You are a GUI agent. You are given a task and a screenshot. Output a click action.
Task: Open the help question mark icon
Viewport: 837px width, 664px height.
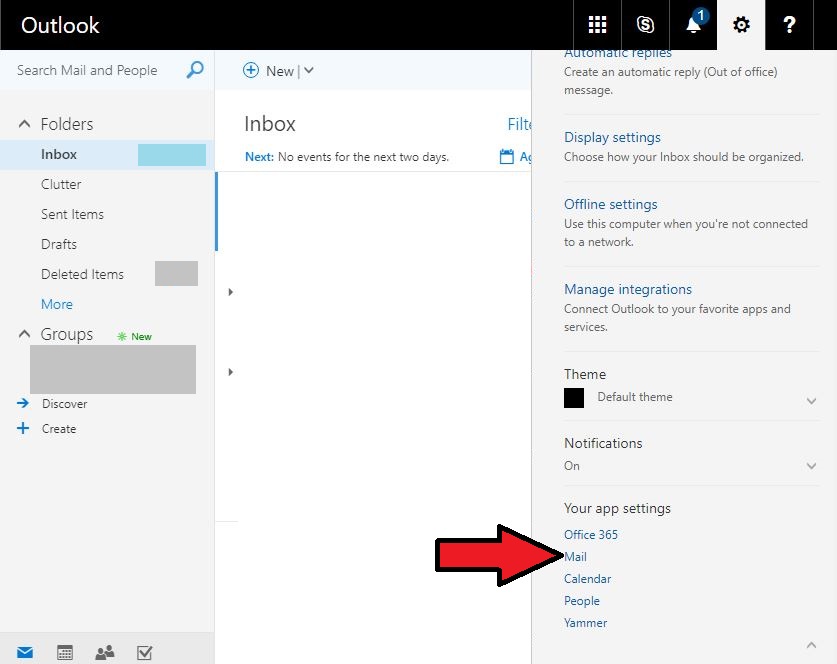789,25
